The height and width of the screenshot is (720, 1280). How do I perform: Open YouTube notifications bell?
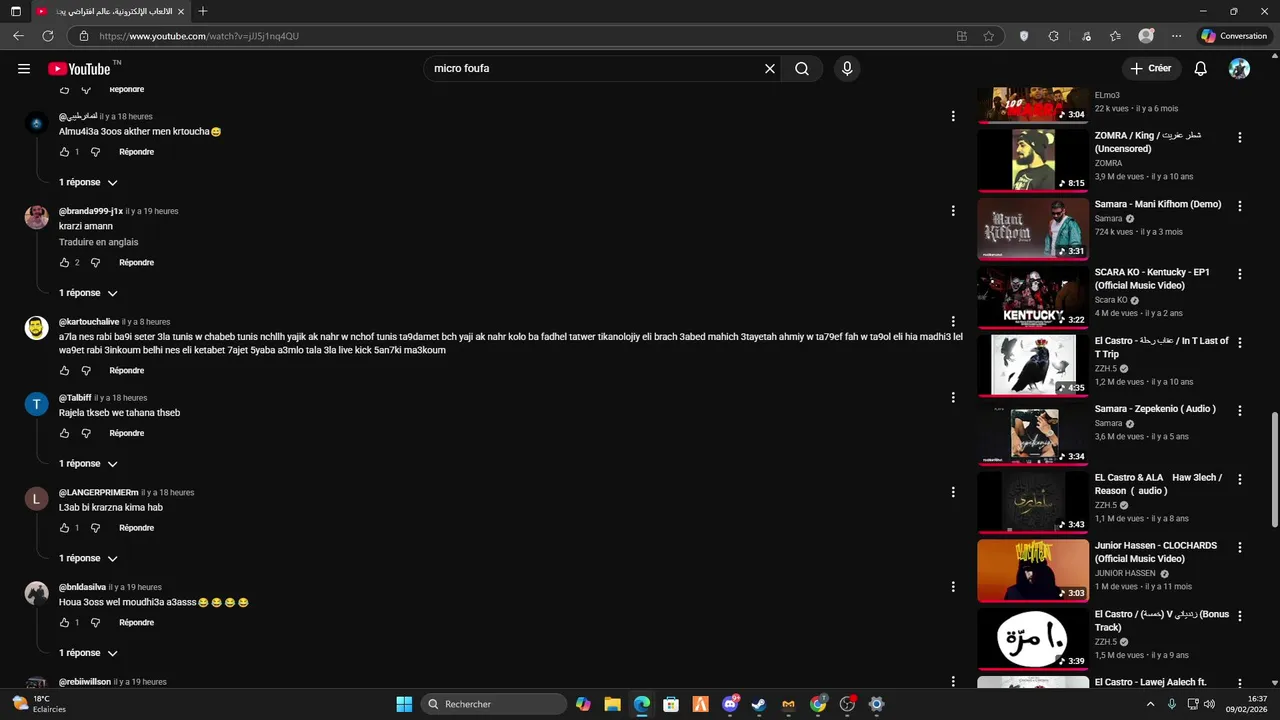pyautogui.click(x=1201, y=69)
